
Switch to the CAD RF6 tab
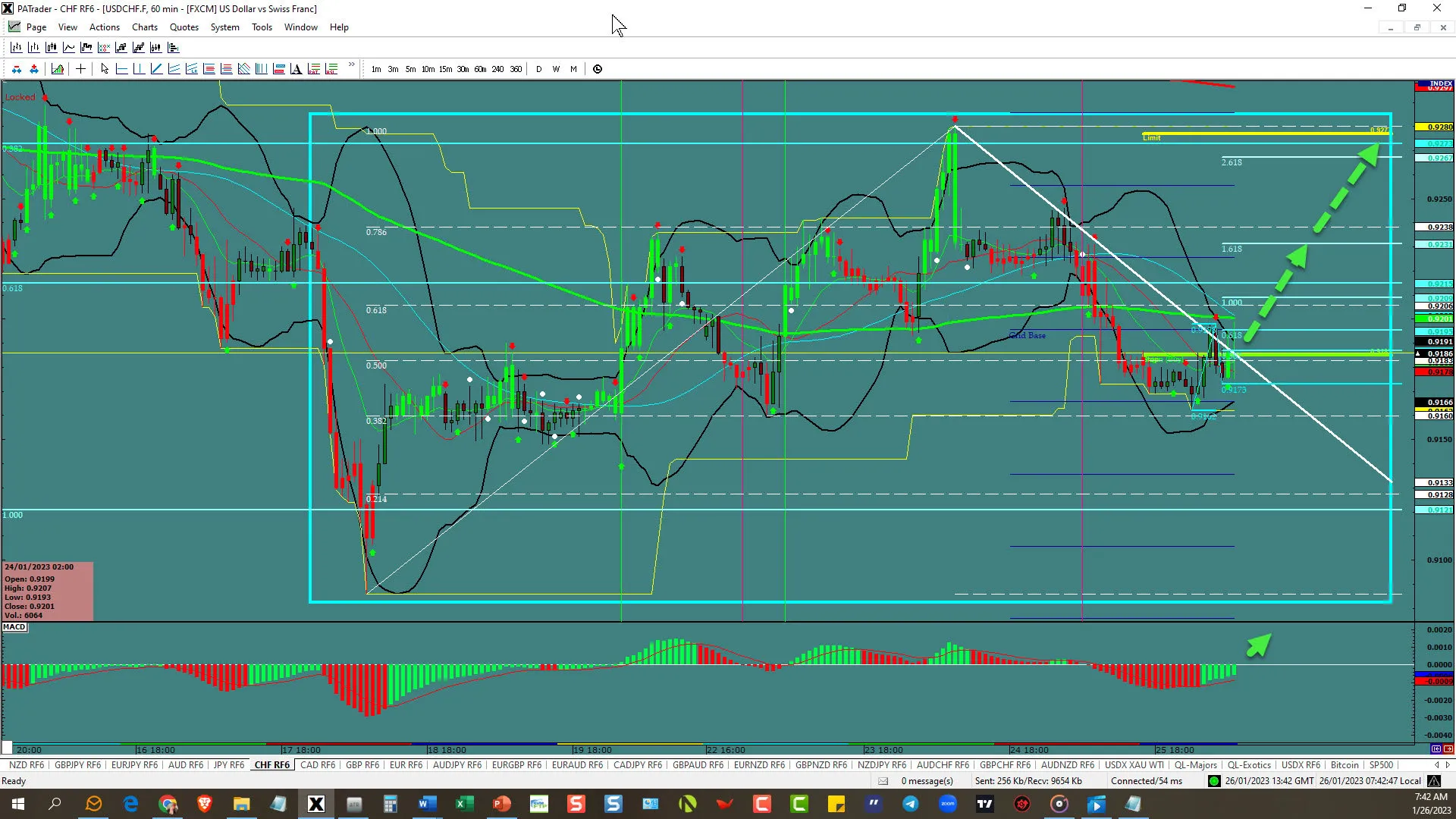point(318,765)
